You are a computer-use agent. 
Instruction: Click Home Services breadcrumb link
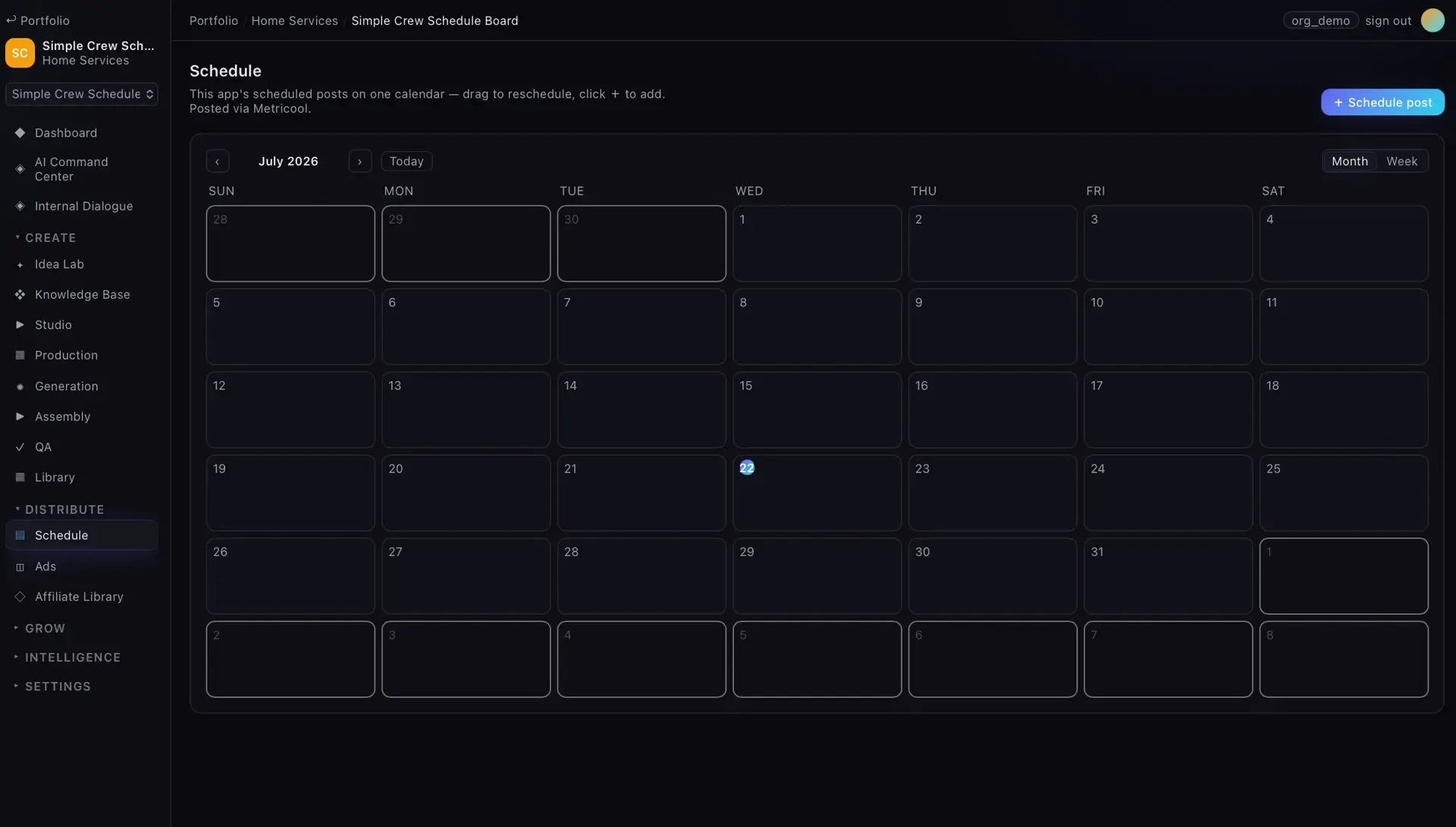click(294, 20)
